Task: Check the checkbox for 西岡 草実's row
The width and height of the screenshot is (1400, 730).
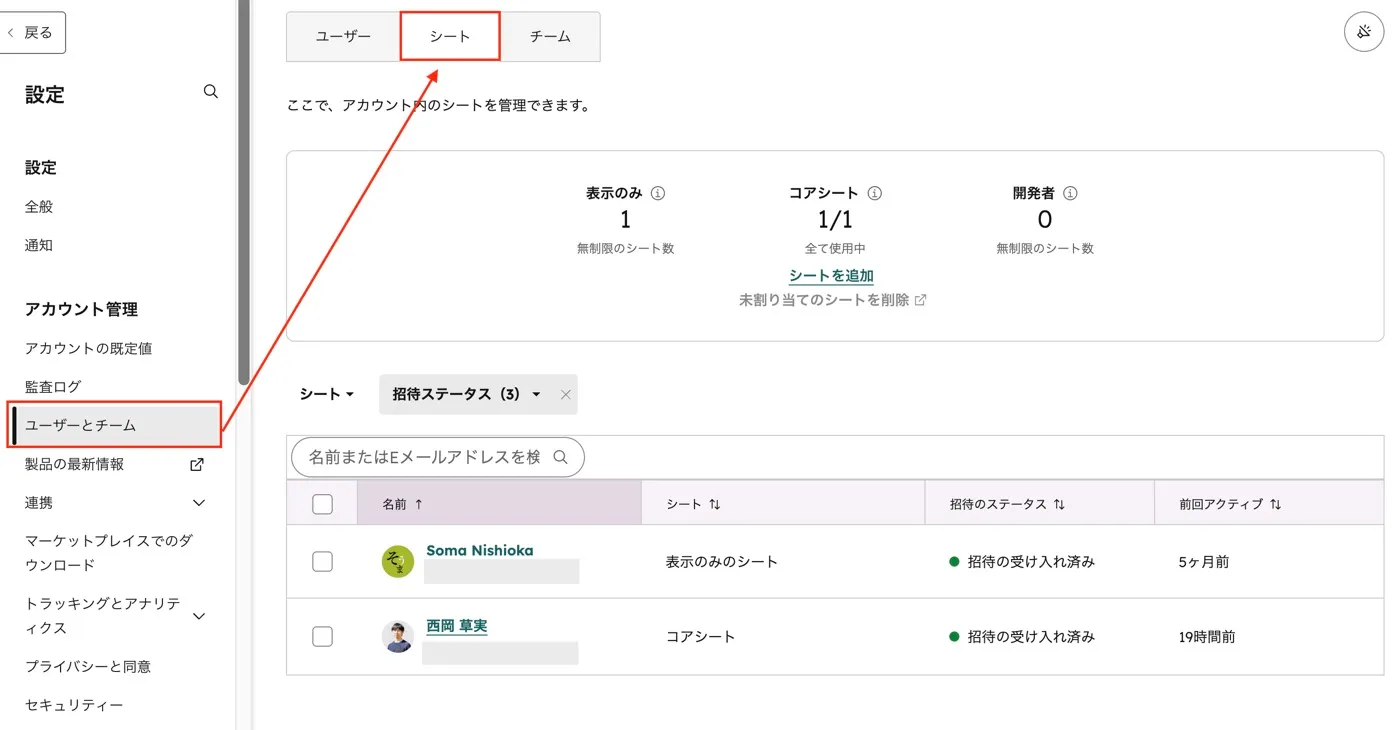Action: tap(322, 637)
